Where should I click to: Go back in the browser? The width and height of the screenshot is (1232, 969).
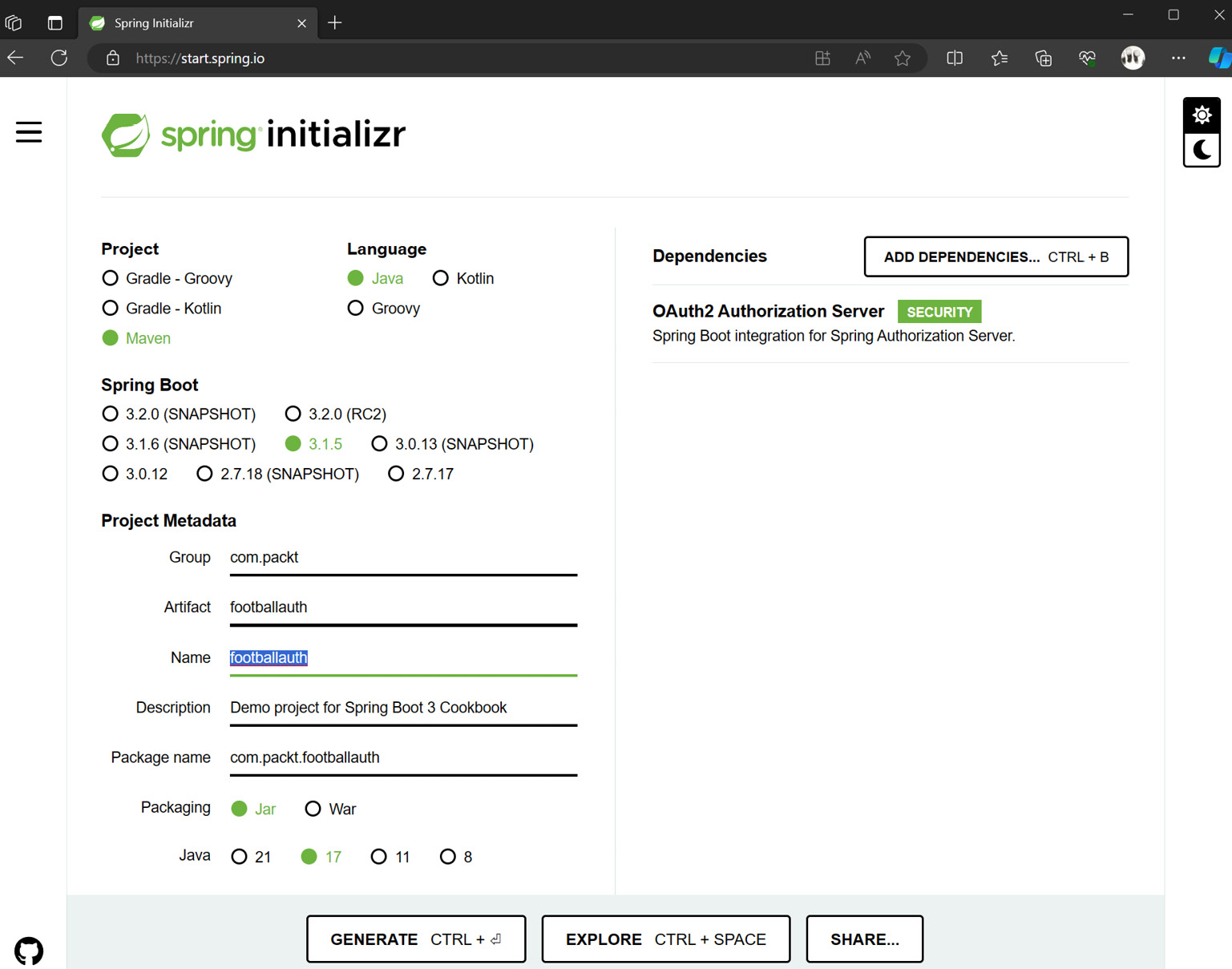pos(15,58)
